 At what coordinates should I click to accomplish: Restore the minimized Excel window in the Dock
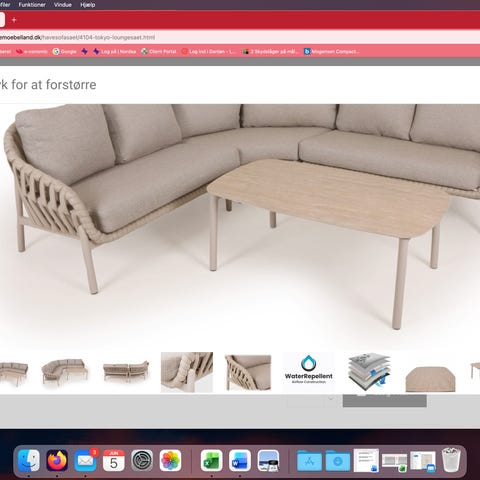[x=395, y=462]
